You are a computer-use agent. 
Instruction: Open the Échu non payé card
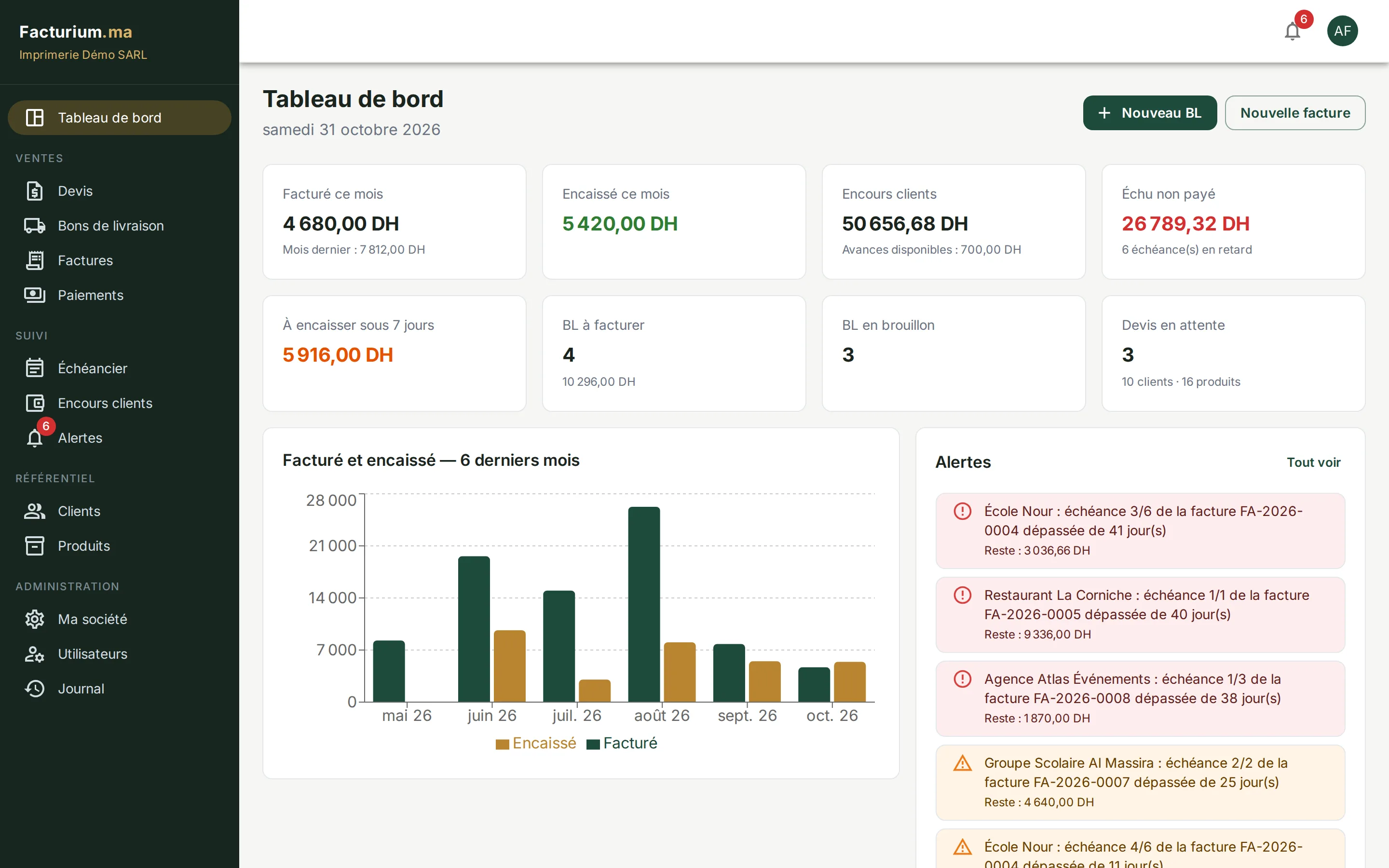[x=1233, y=222]
